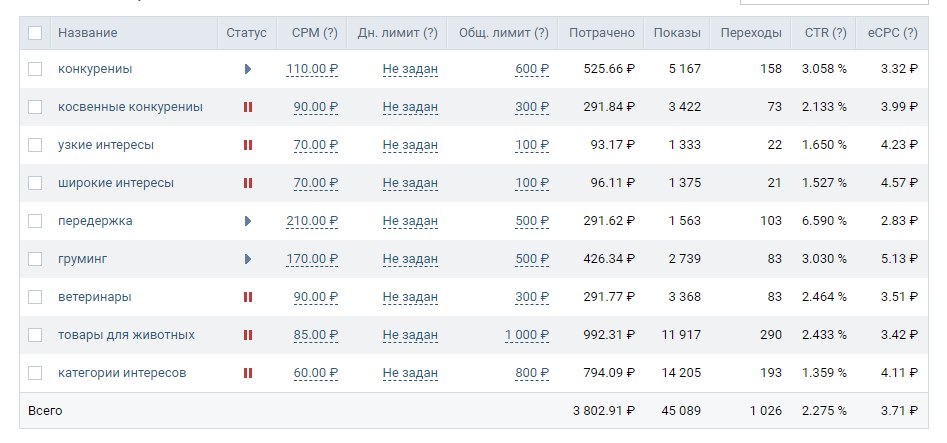The image size is (947, 443).
Task: Sort the table by the Потрачено column
Action: click(602, 33)
